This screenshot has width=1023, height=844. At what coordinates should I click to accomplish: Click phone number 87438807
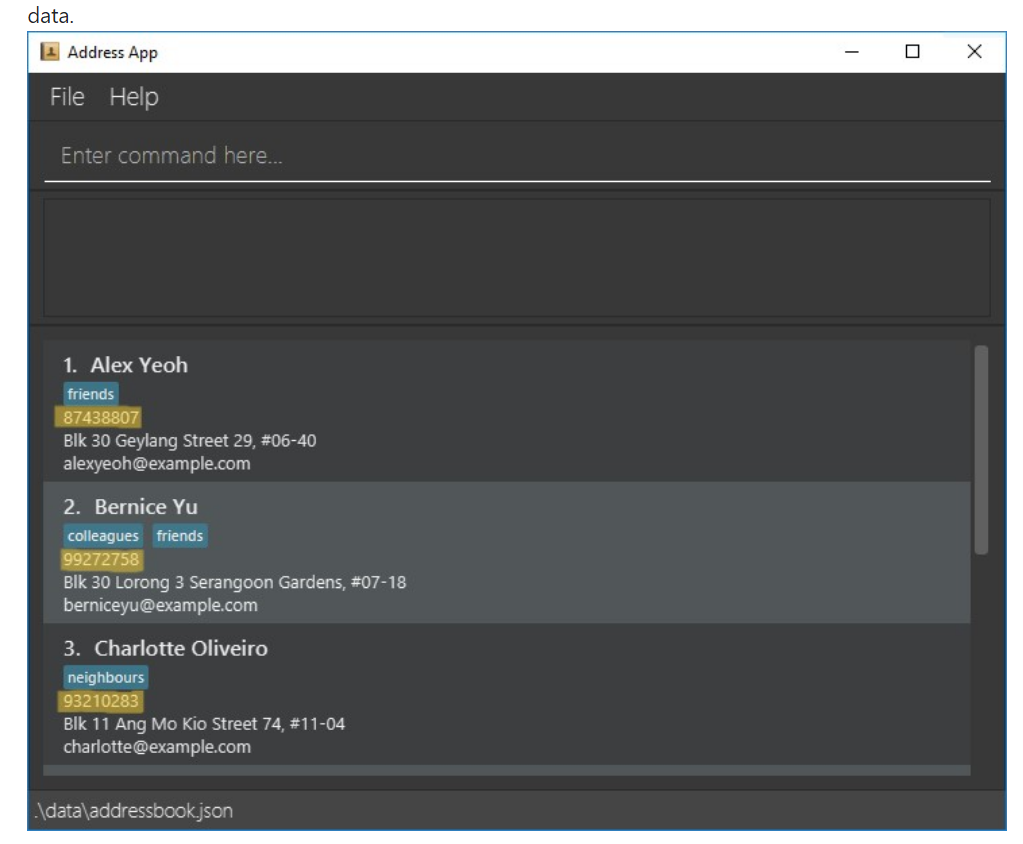[100, 417]
